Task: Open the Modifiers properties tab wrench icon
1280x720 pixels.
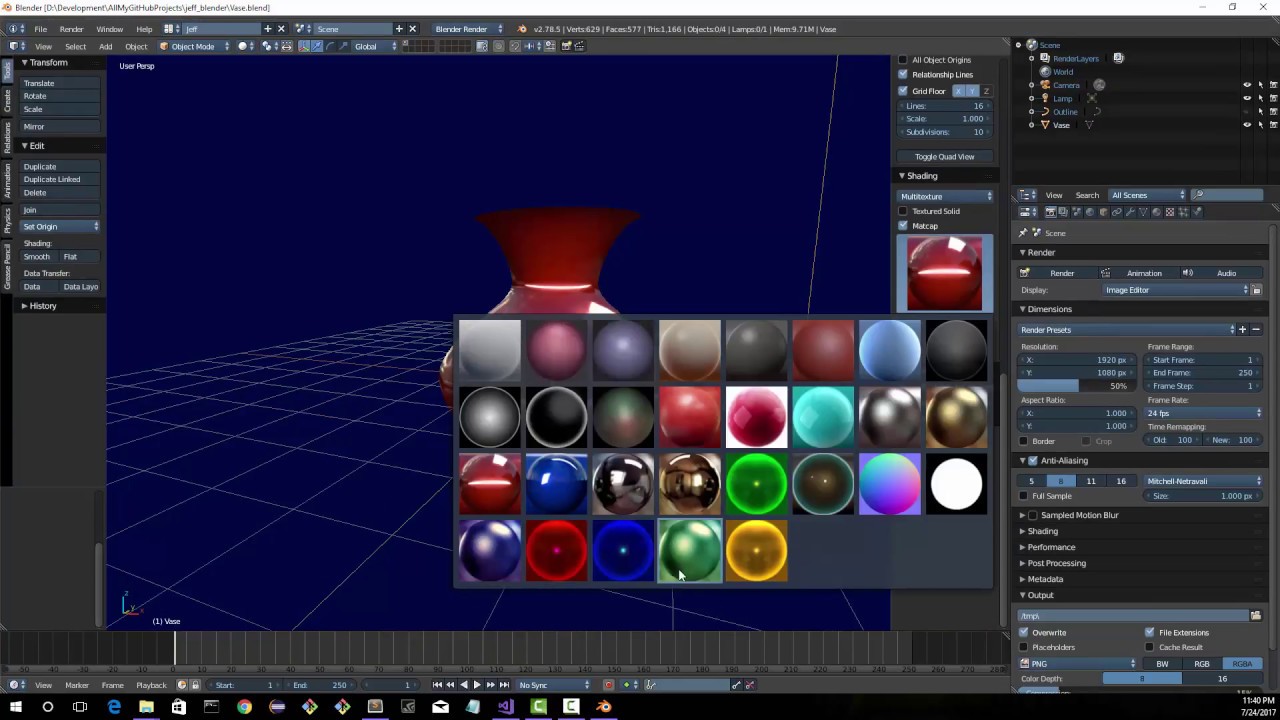Action: pos(1129,212)
